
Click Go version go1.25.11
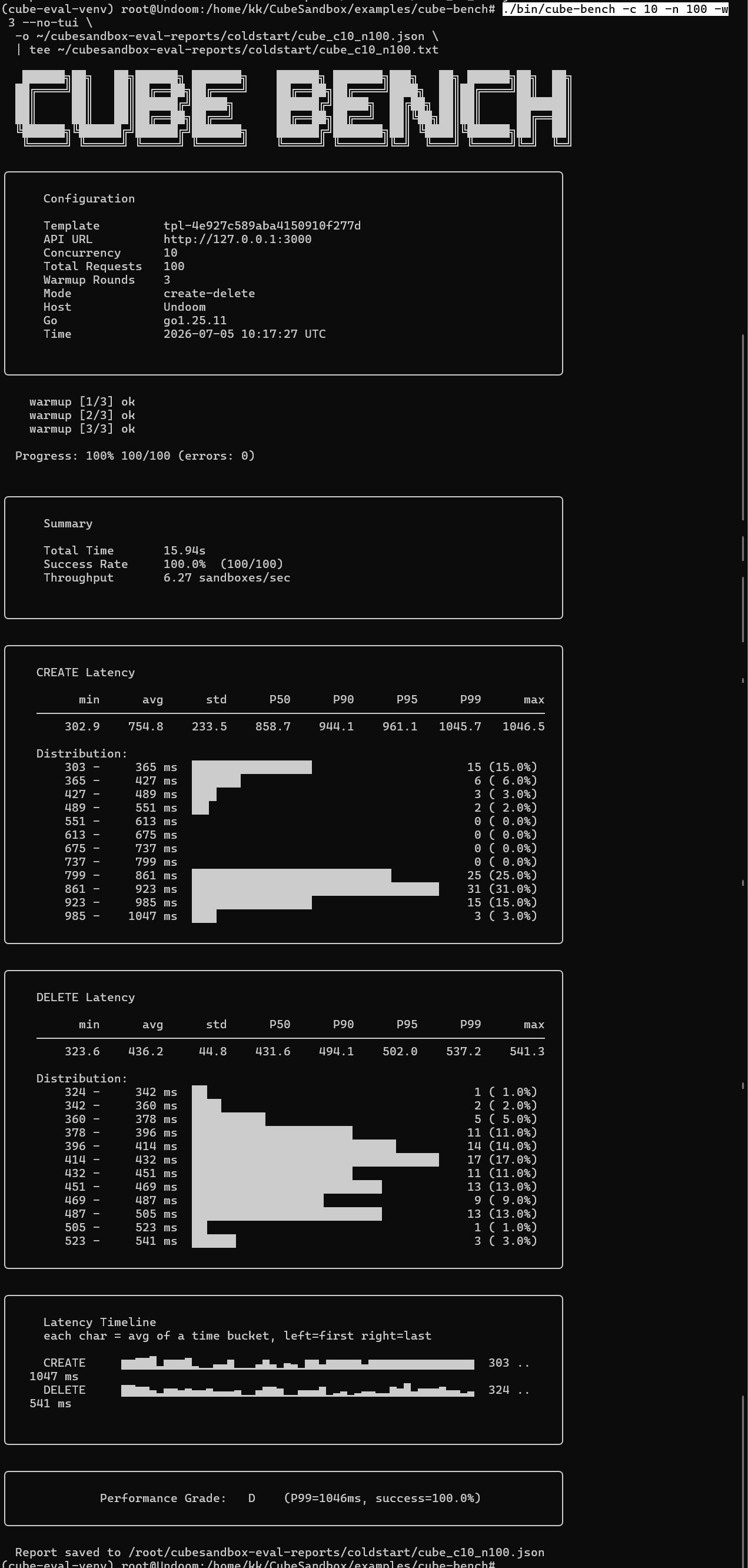[195, 320]
